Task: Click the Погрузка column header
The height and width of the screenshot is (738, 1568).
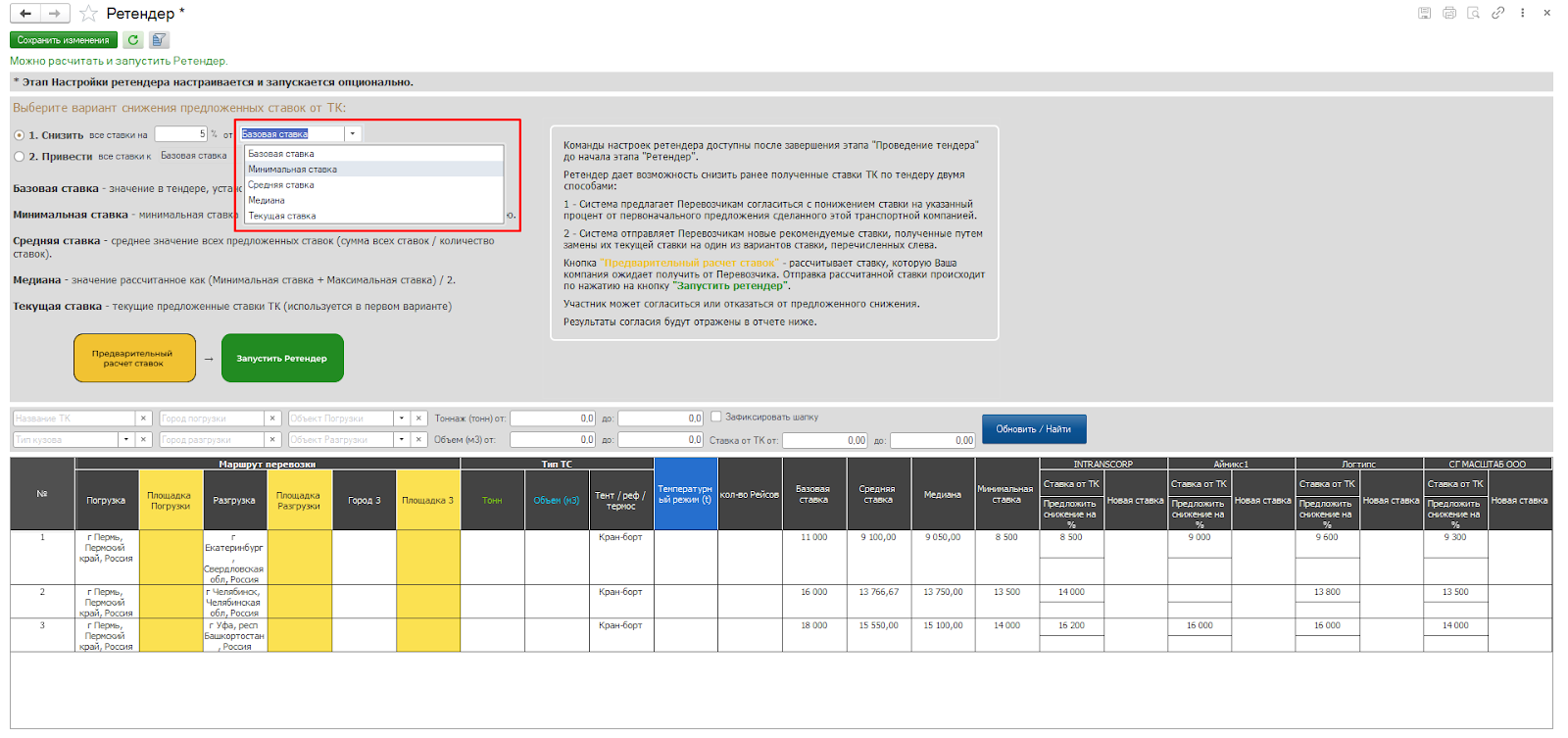Action: coord(106,500)
